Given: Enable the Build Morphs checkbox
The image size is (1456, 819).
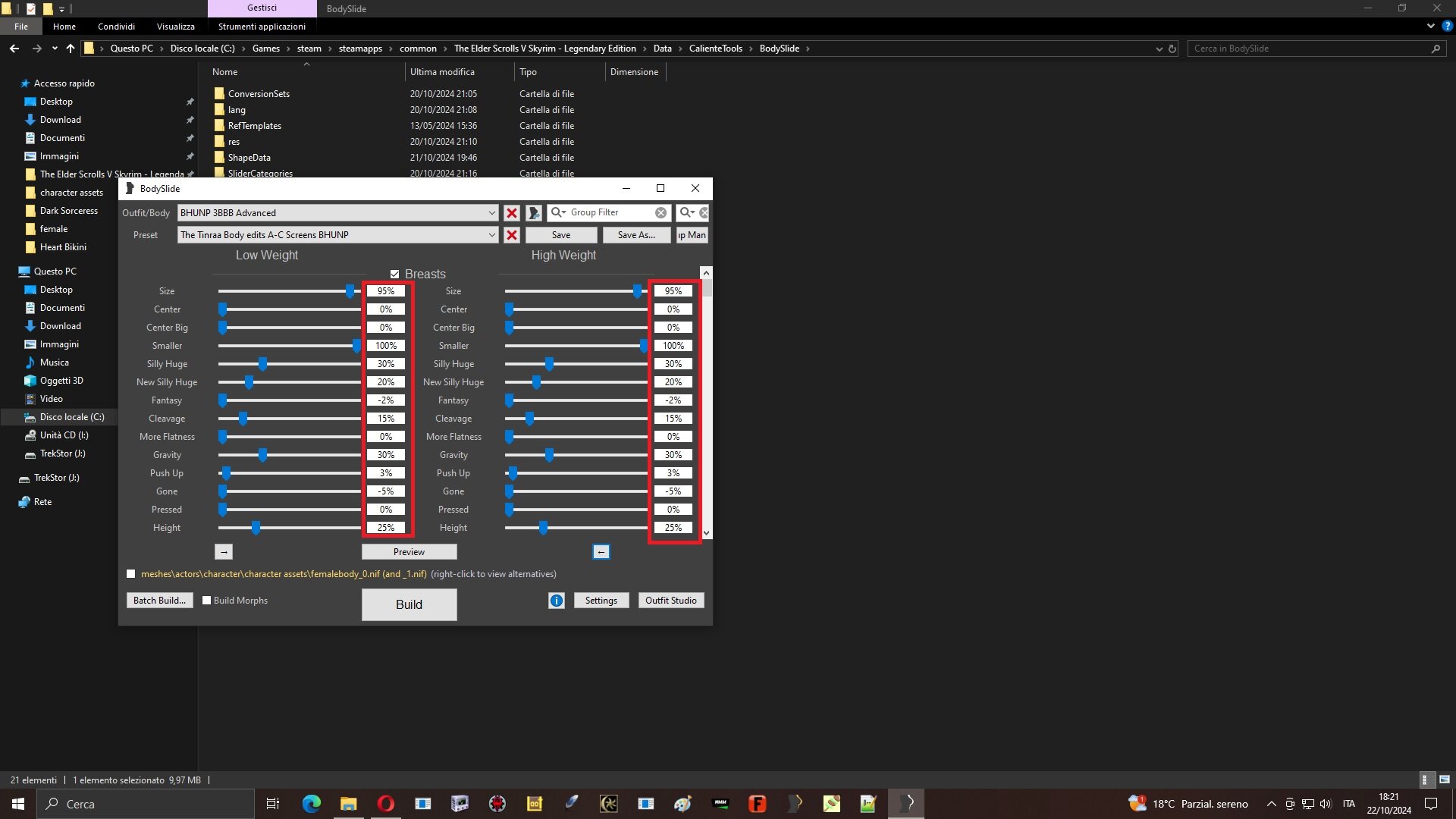Looking at the screenshot, I should pyautogui.click(x=206, y=601).
